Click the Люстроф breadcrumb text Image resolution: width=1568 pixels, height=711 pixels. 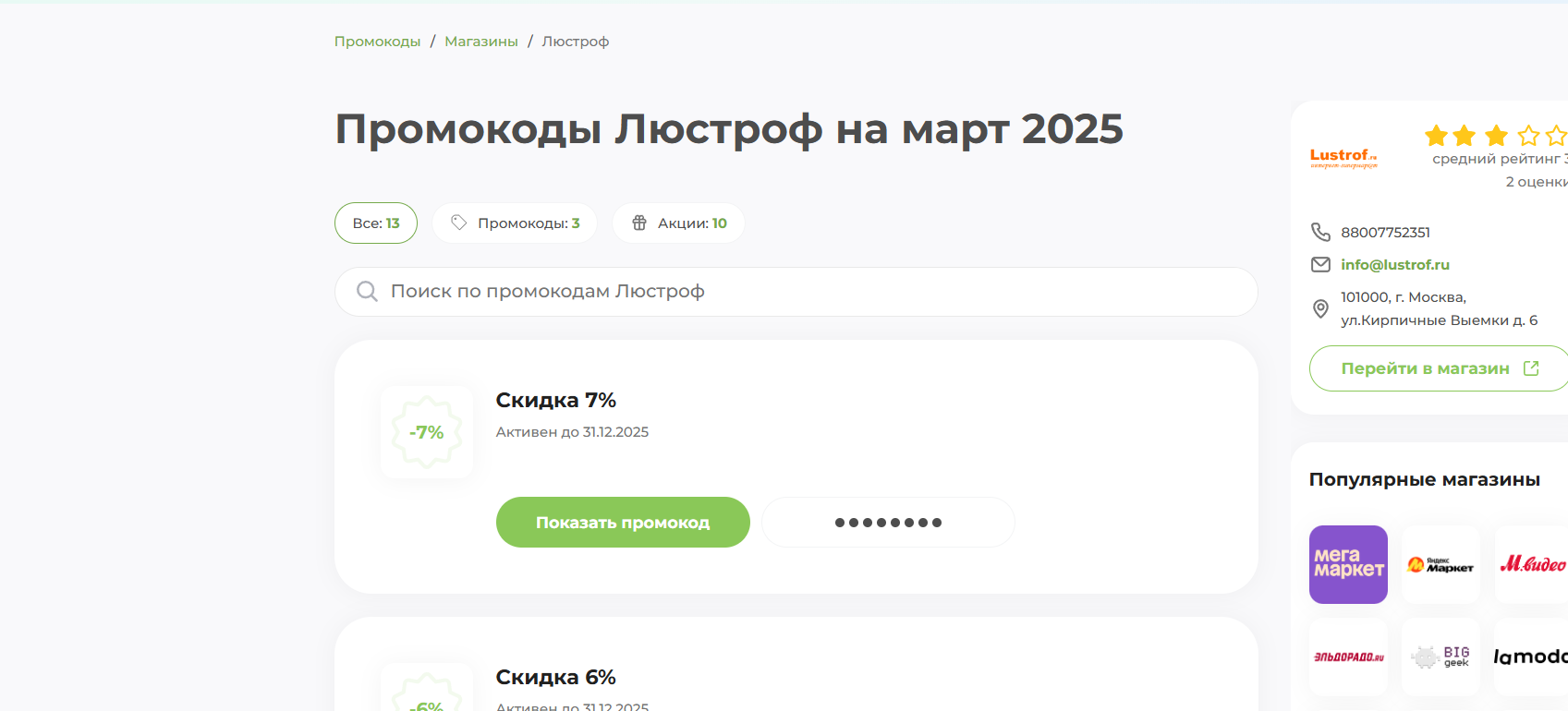(x=575, y=42)
